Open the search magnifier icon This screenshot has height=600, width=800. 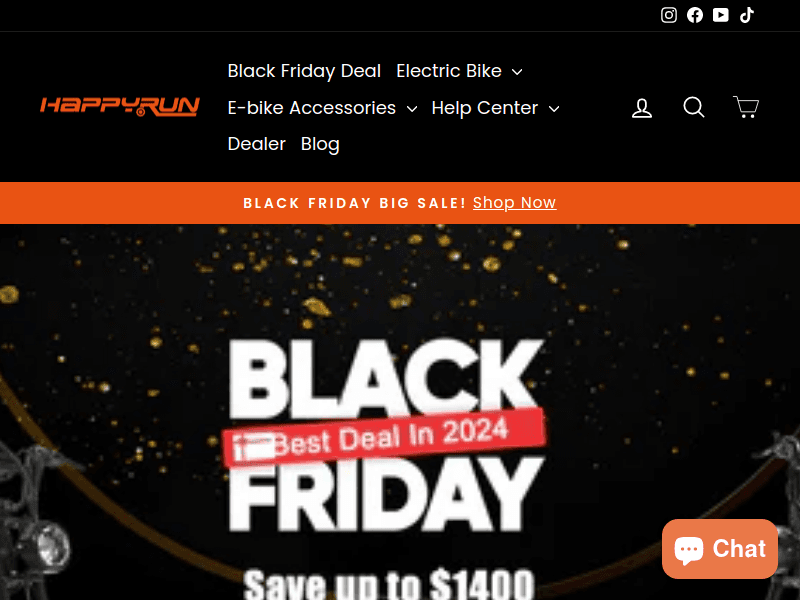(x=694, y=107)
